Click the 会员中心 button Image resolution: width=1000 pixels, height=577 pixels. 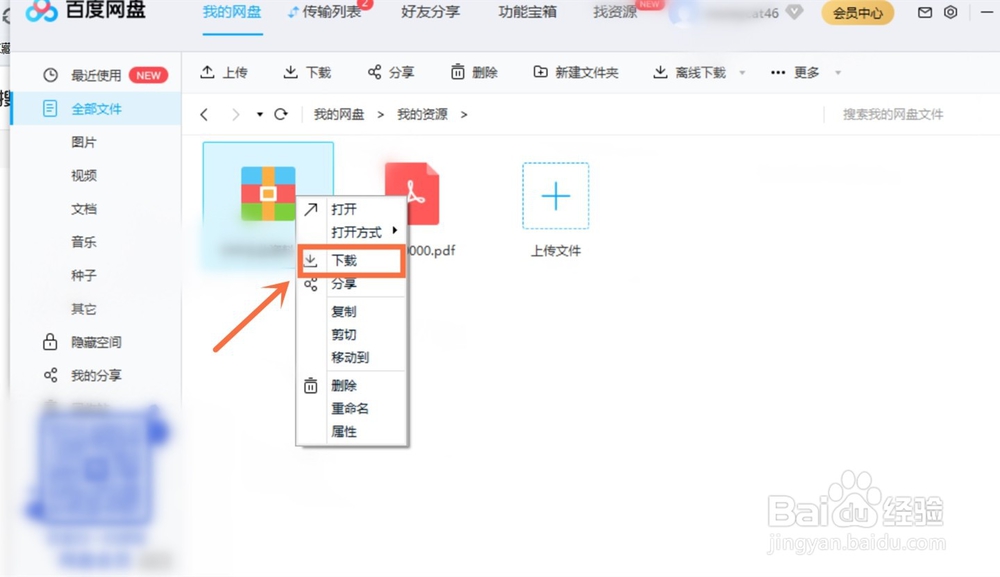point(856,13)
